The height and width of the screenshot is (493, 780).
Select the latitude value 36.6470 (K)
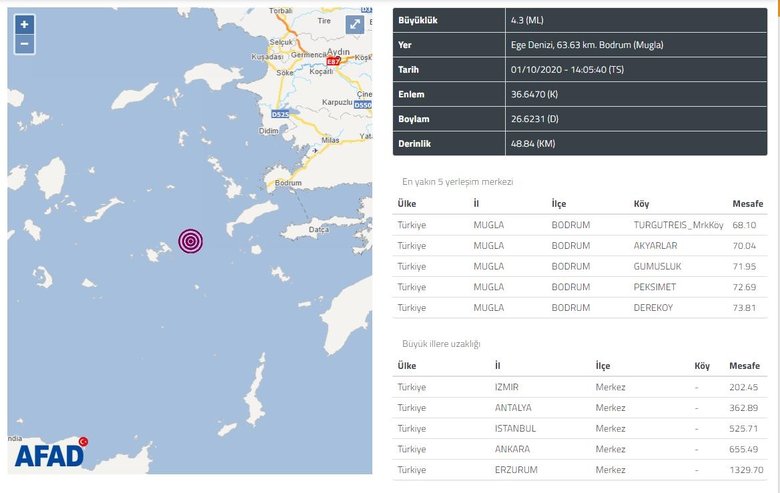(x=534, y=94)
